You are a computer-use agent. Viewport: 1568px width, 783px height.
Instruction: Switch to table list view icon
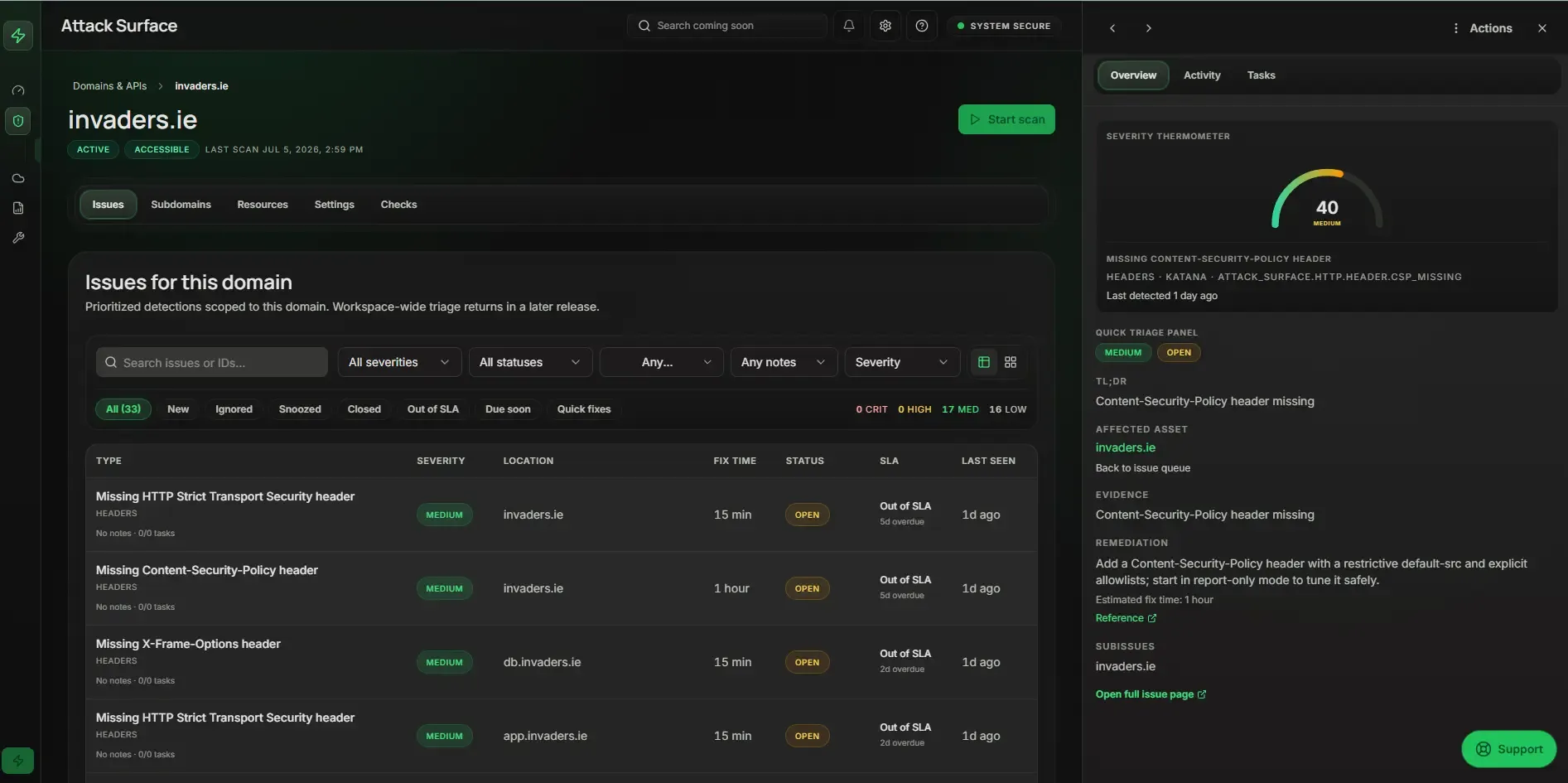pyautogui.click(x=984, y=362)
